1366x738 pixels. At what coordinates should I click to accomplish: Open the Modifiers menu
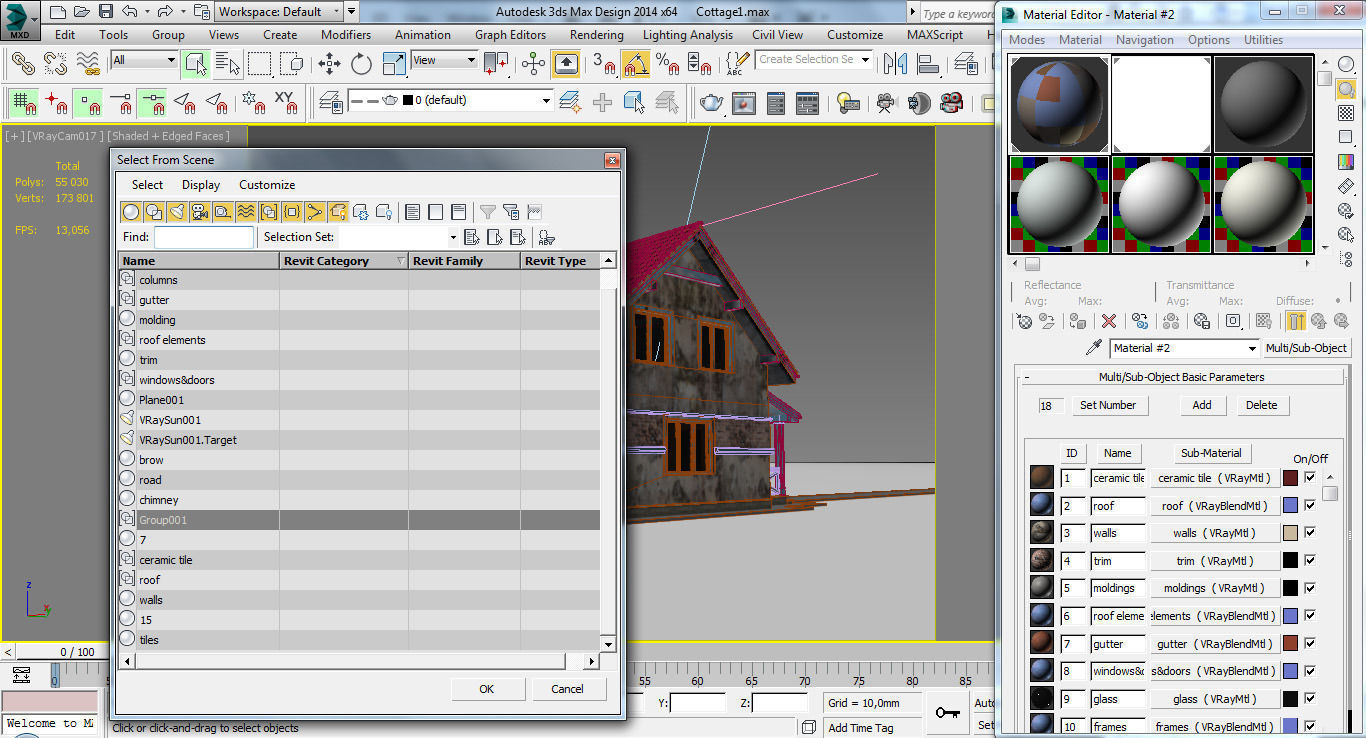click(x=346, y=34)
